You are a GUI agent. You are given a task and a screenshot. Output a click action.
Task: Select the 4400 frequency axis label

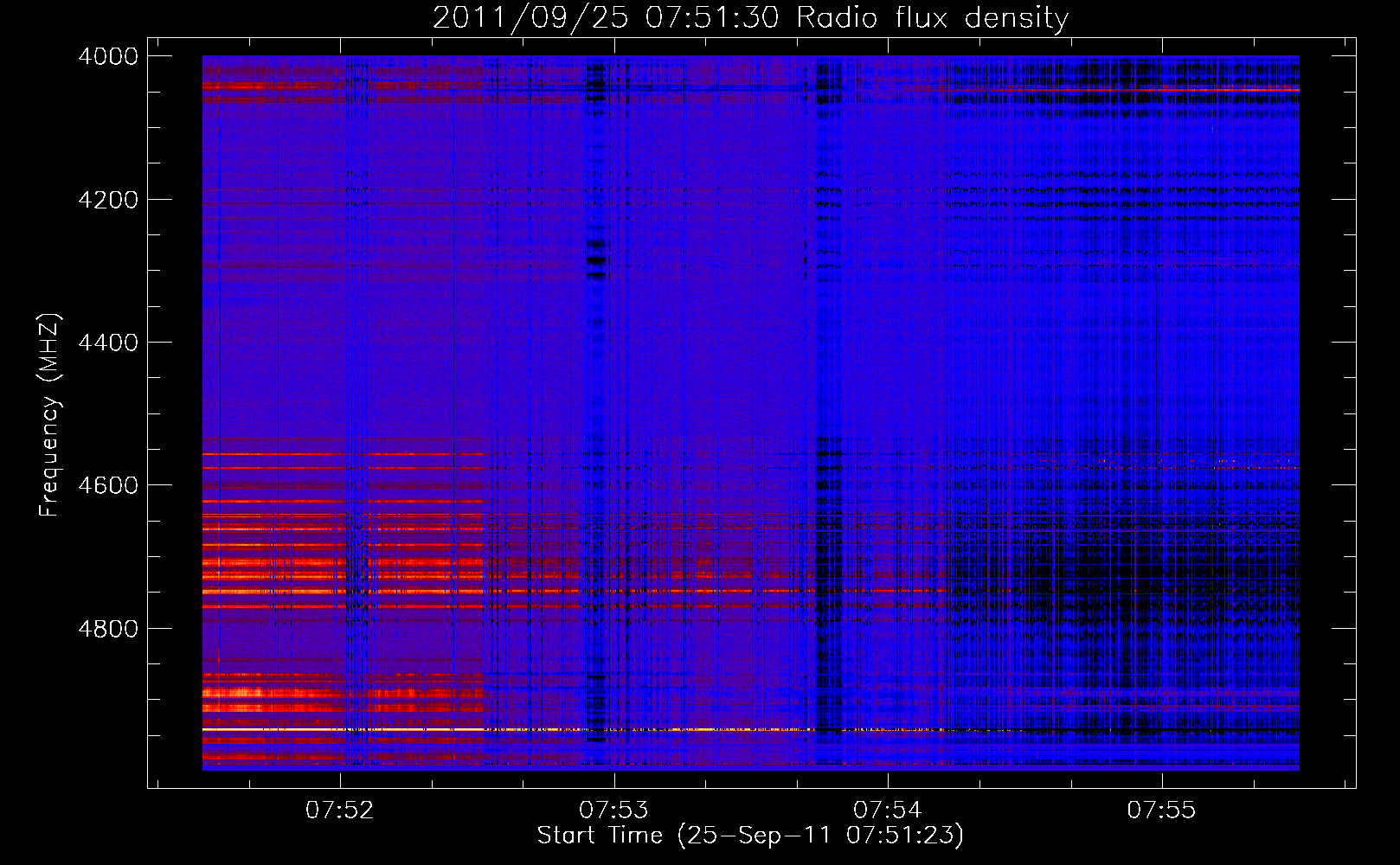(x=108, y=343)
